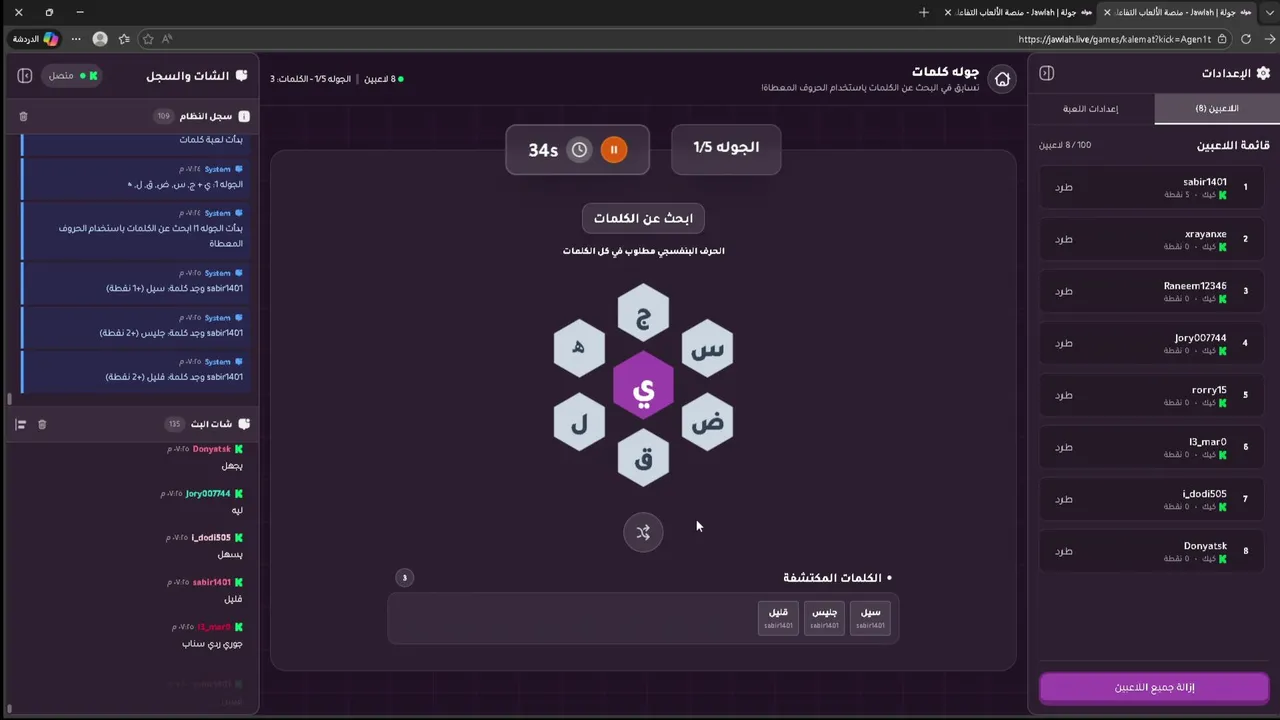Open the settings gear icon
The height and width of the screenshot is (720, 1280).
click(x=1263, y=73)
